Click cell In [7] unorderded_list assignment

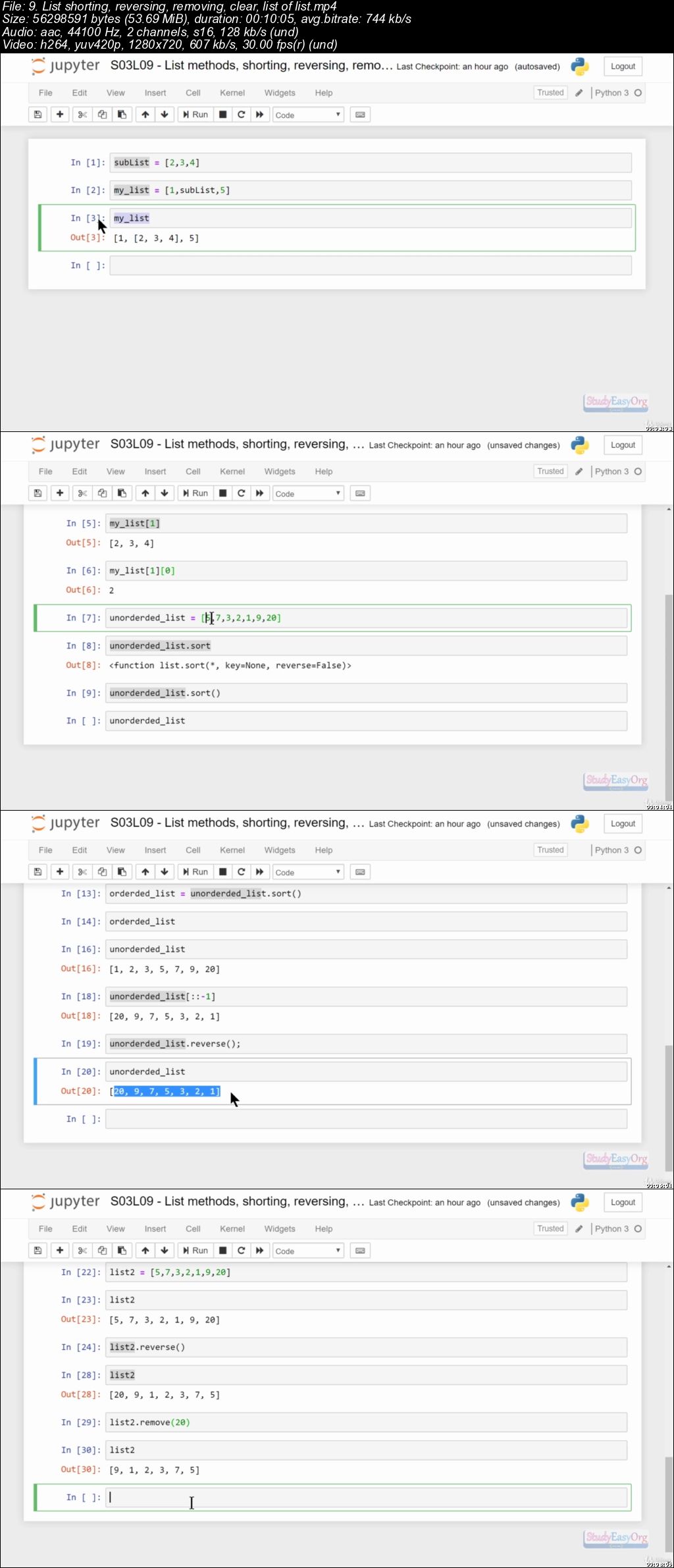pos(366,618)
